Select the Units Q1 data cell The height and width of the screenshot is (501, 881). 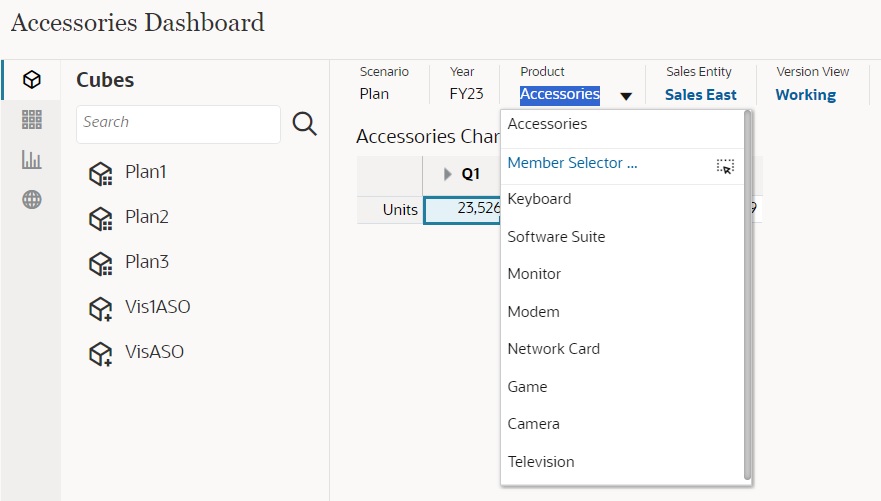463,209
